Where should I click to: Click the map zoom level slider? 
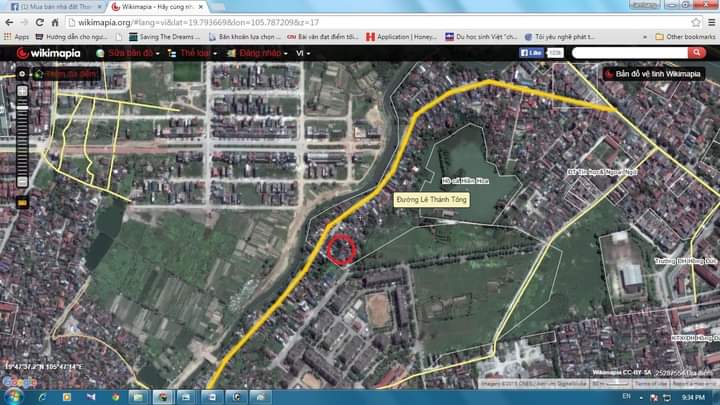pos(22,136)
